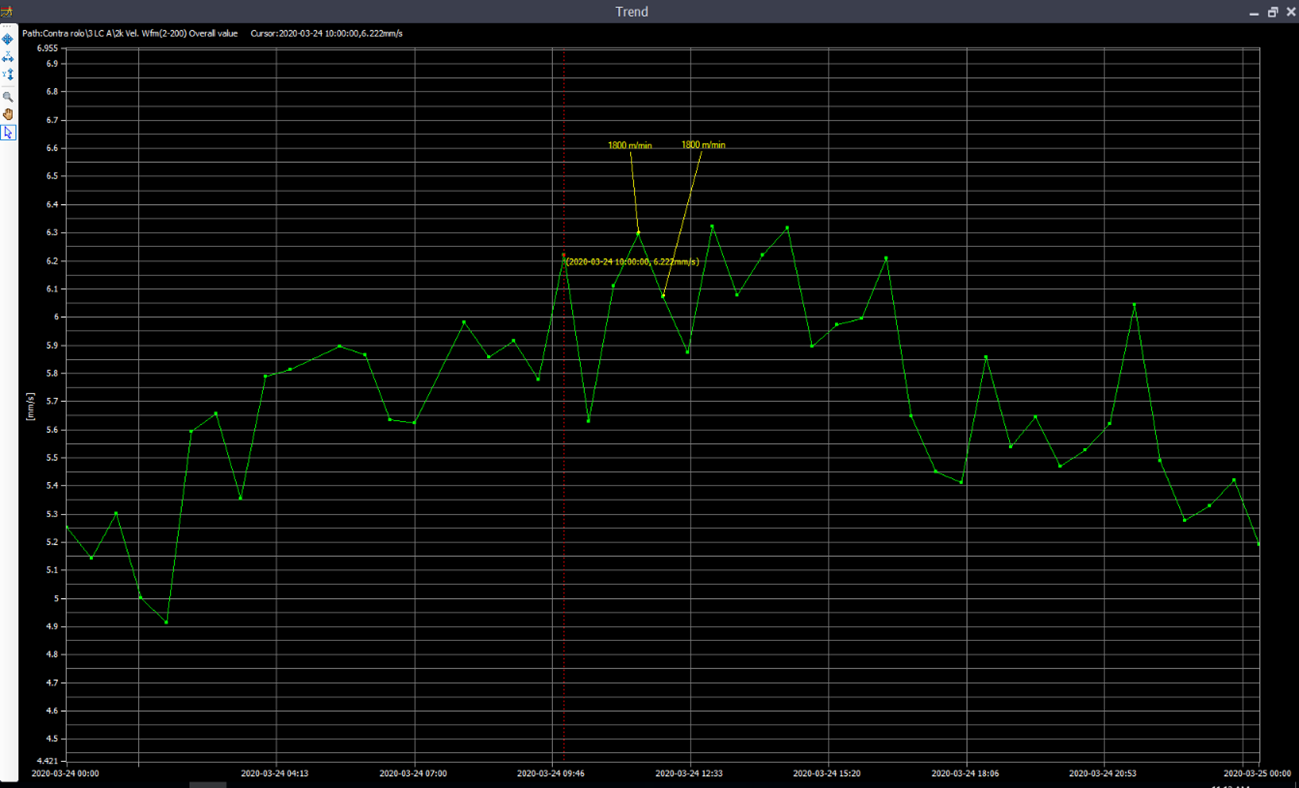Viewport: 1299px width, 788px height.
Task: Click the 6.955 Y-axis maximum label
Action: click(x=47, y=48)
